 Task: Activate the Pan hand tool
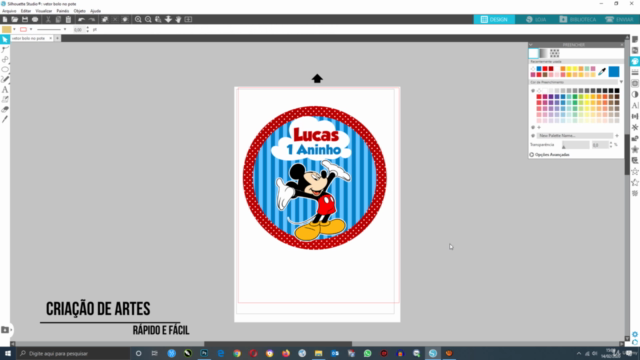pyautogui.click(x=178, y=19)
